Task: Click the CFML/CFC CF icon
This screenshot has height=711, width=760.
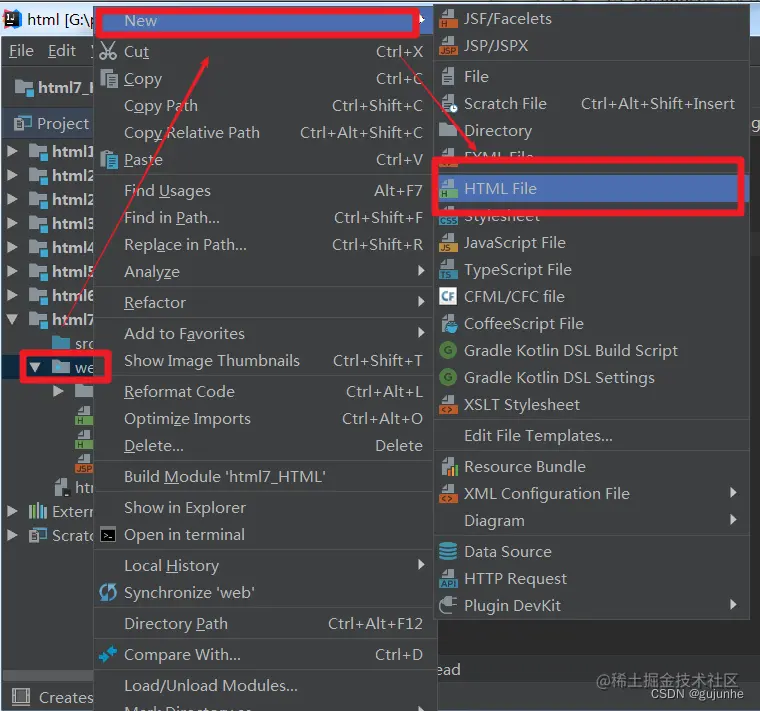Action: pos(448,296)
